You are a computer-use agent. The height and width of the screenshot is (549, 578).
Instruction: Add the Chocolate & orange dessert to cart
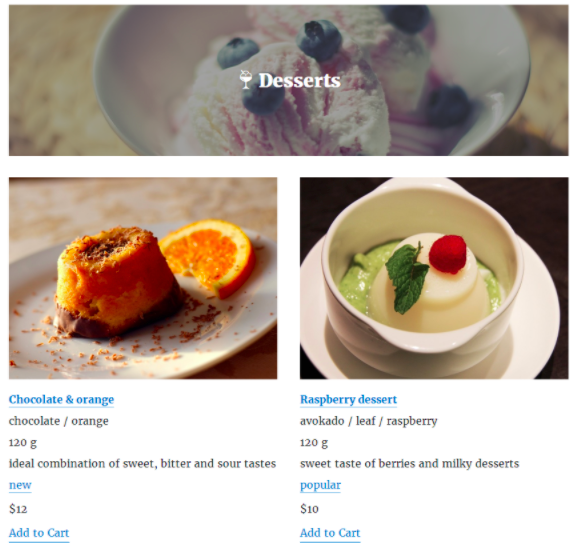(x=39, y=533)
